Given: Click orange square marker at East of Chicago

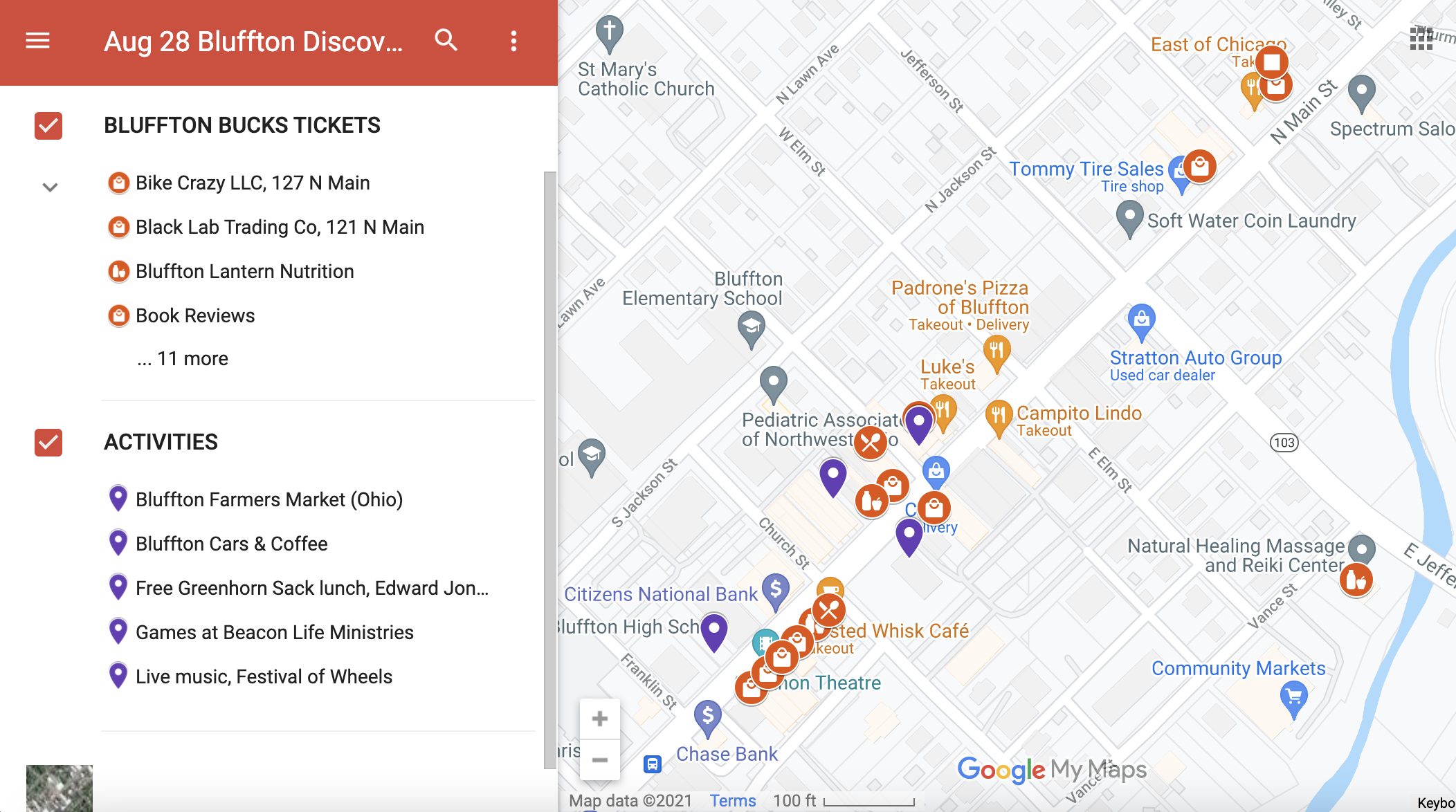Looking at the screenshot, I should point(1272,62).
